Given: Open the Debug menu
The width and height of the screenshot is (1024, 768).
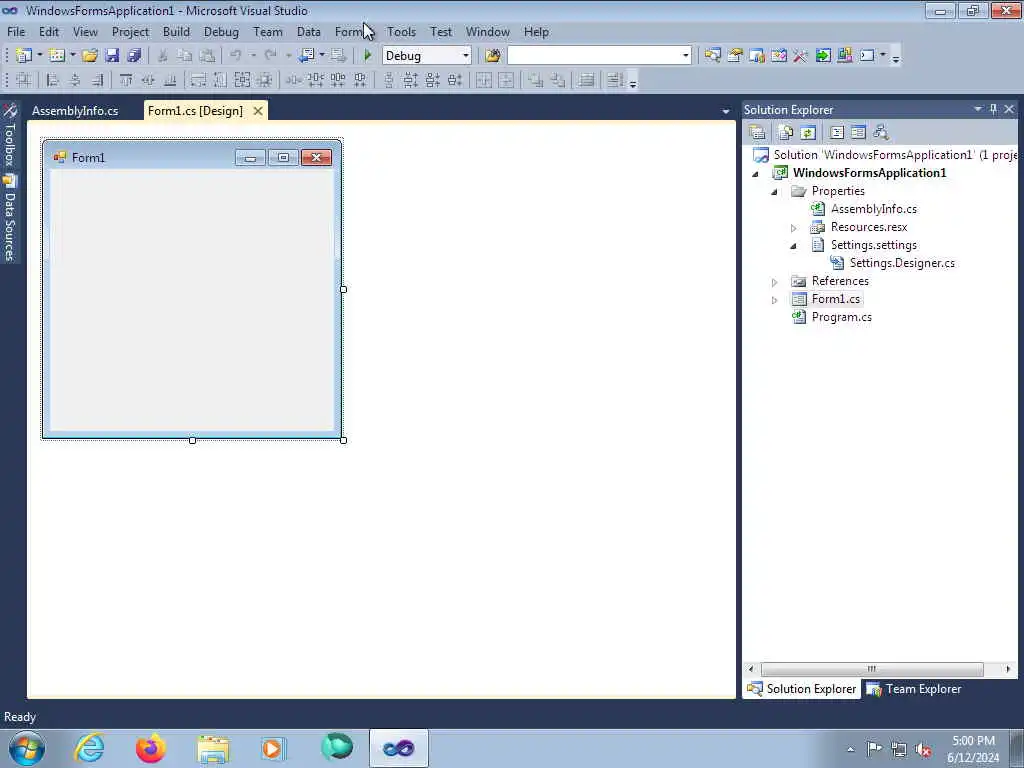Looking at the screenshot, I should tap(221, 31).
